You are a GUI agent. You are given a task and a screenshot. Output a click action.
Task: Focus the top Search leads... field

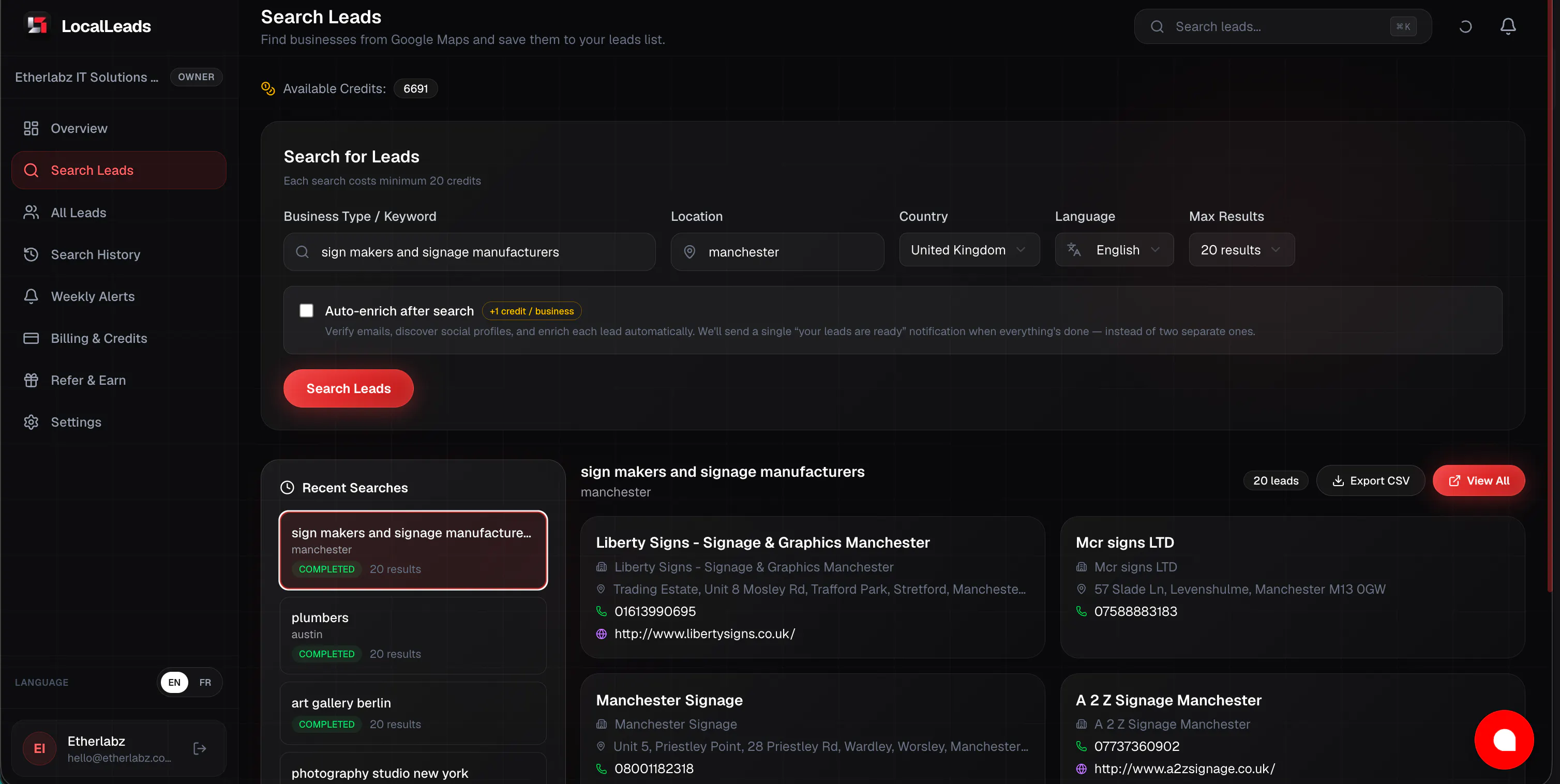[1283, 27]
